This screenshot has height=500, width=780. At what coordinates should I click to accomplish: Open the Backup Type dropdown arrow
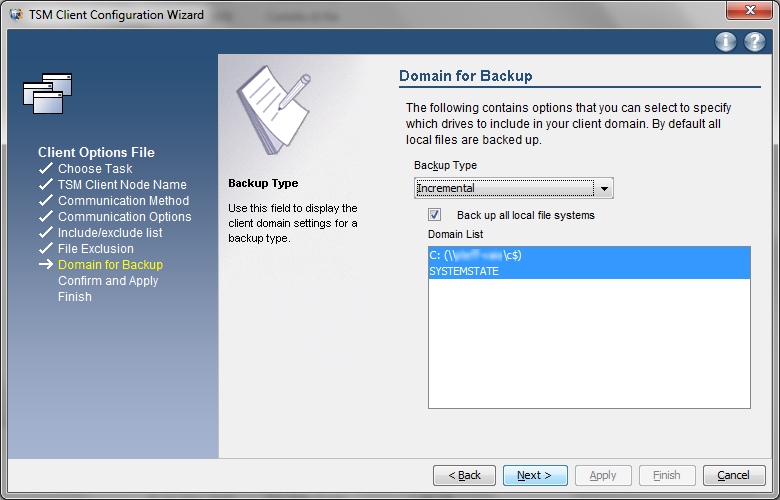pos(604,189)
